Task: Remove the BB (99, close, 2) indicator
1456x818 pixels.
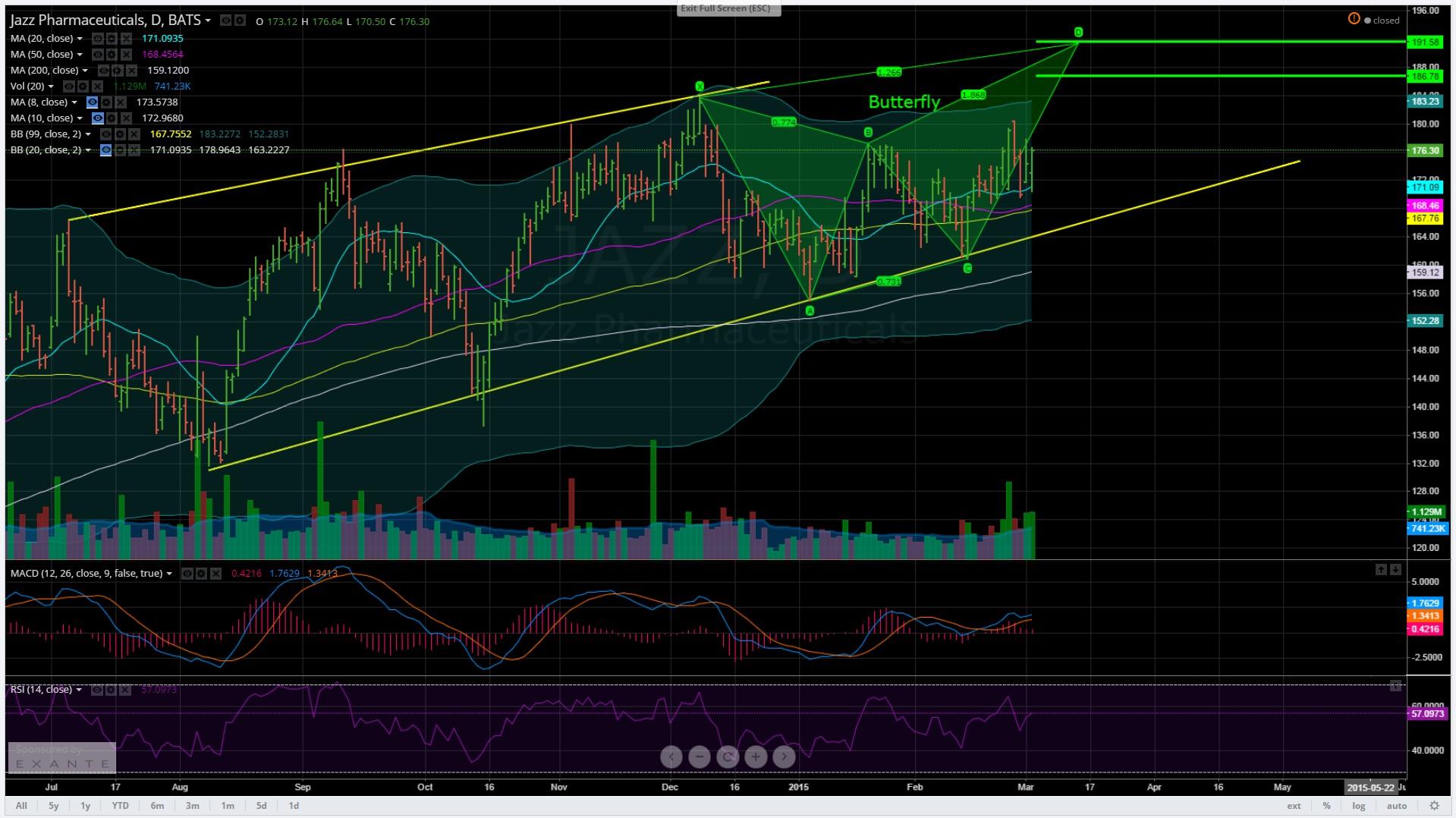Action: coord(134,134)
